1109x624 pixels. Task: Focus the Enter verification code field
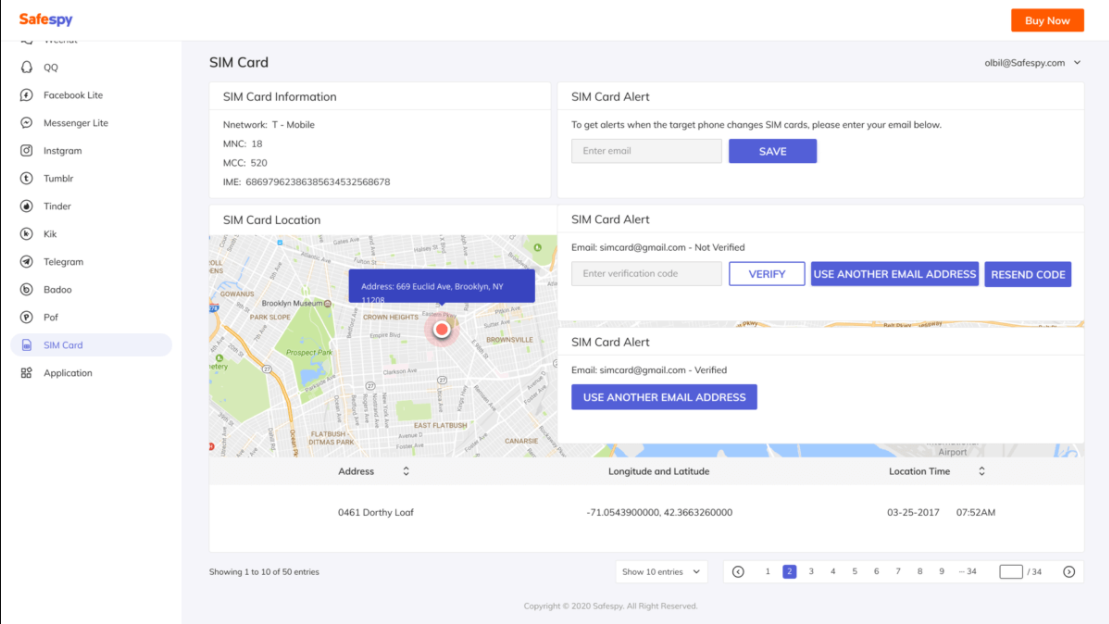pos(646,274)
